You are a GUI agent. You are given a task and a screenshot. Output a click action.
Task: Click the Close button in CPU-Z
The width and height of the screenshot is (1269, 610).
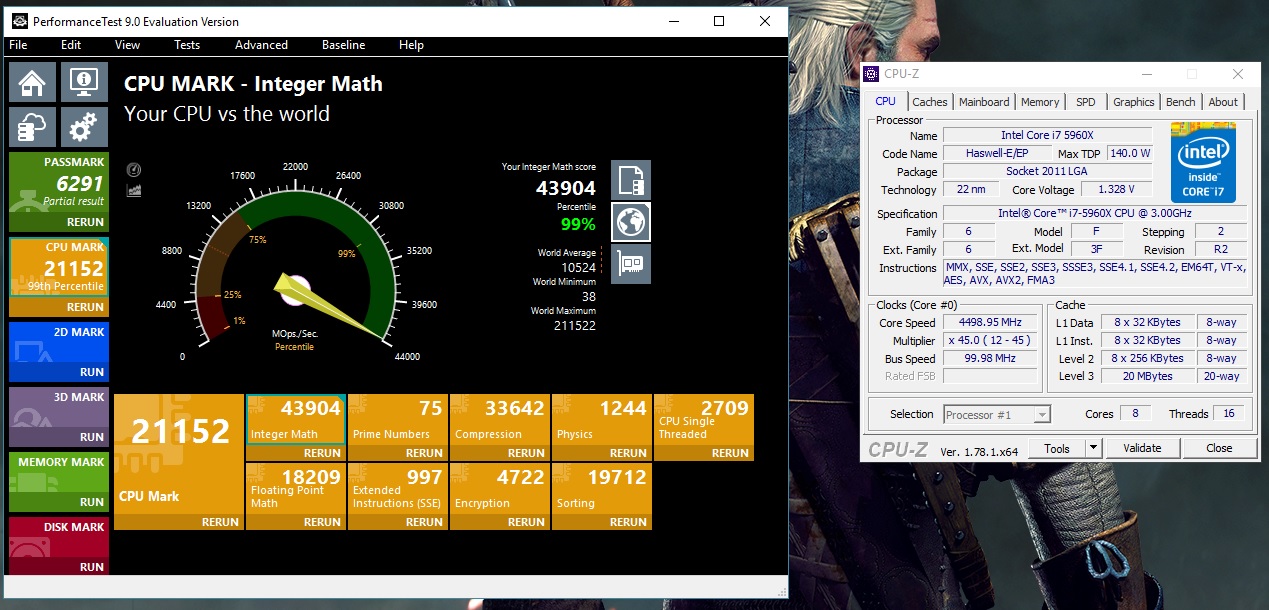(1219, 448)
